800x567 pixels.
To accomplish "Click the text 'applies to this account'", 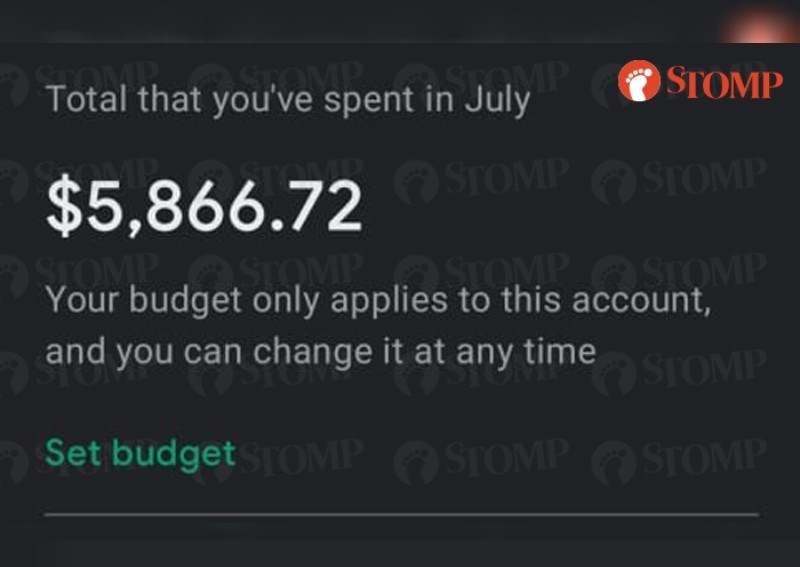I will (x=520, y=300).
